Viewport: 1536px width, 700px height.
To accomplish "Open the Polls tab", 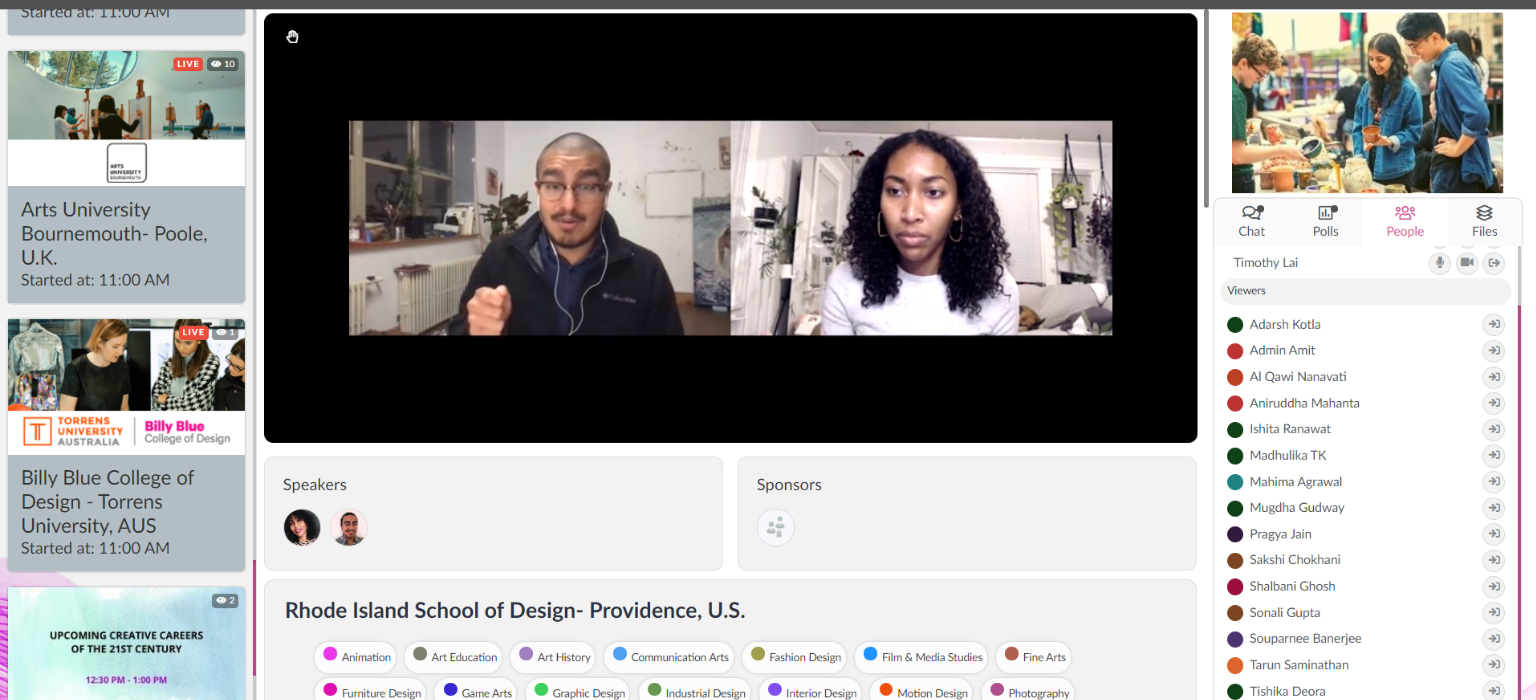I will (x=1326, y=221).
